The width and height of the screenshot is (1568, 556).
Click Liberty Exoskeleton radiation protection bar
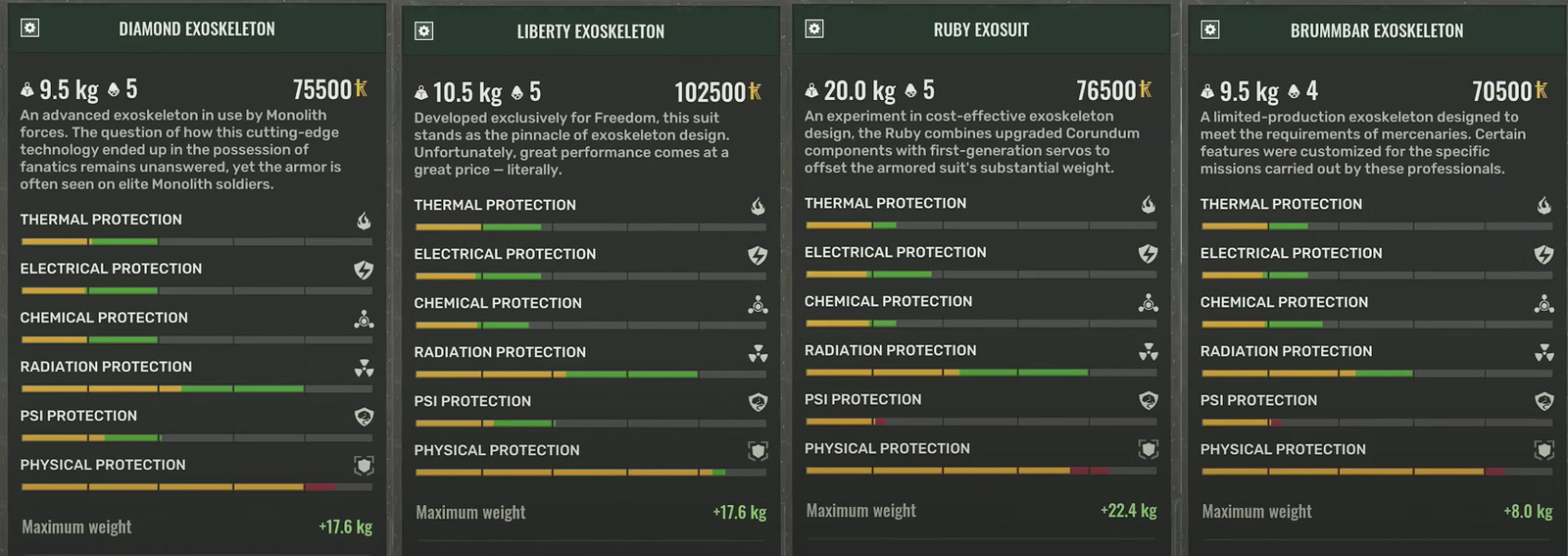pos(590,374)
